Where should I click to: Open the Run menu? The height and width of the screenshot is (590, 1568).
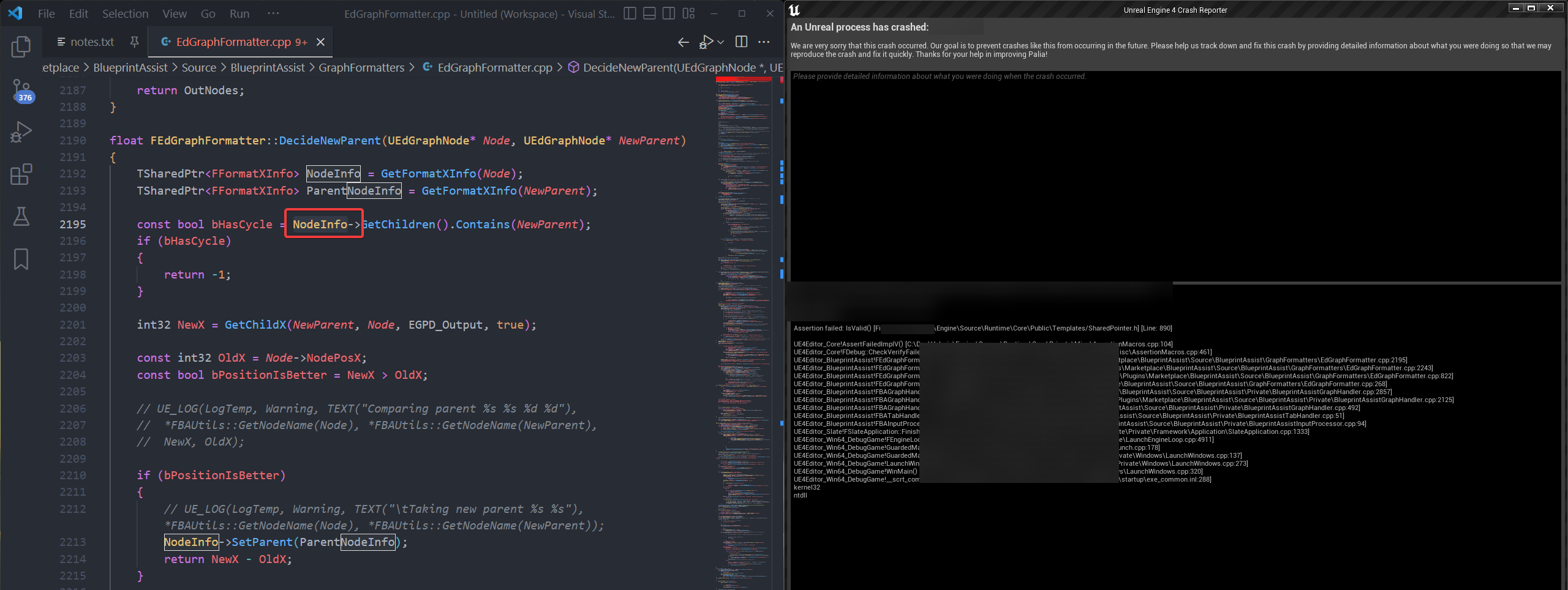[x=239, y=13]
